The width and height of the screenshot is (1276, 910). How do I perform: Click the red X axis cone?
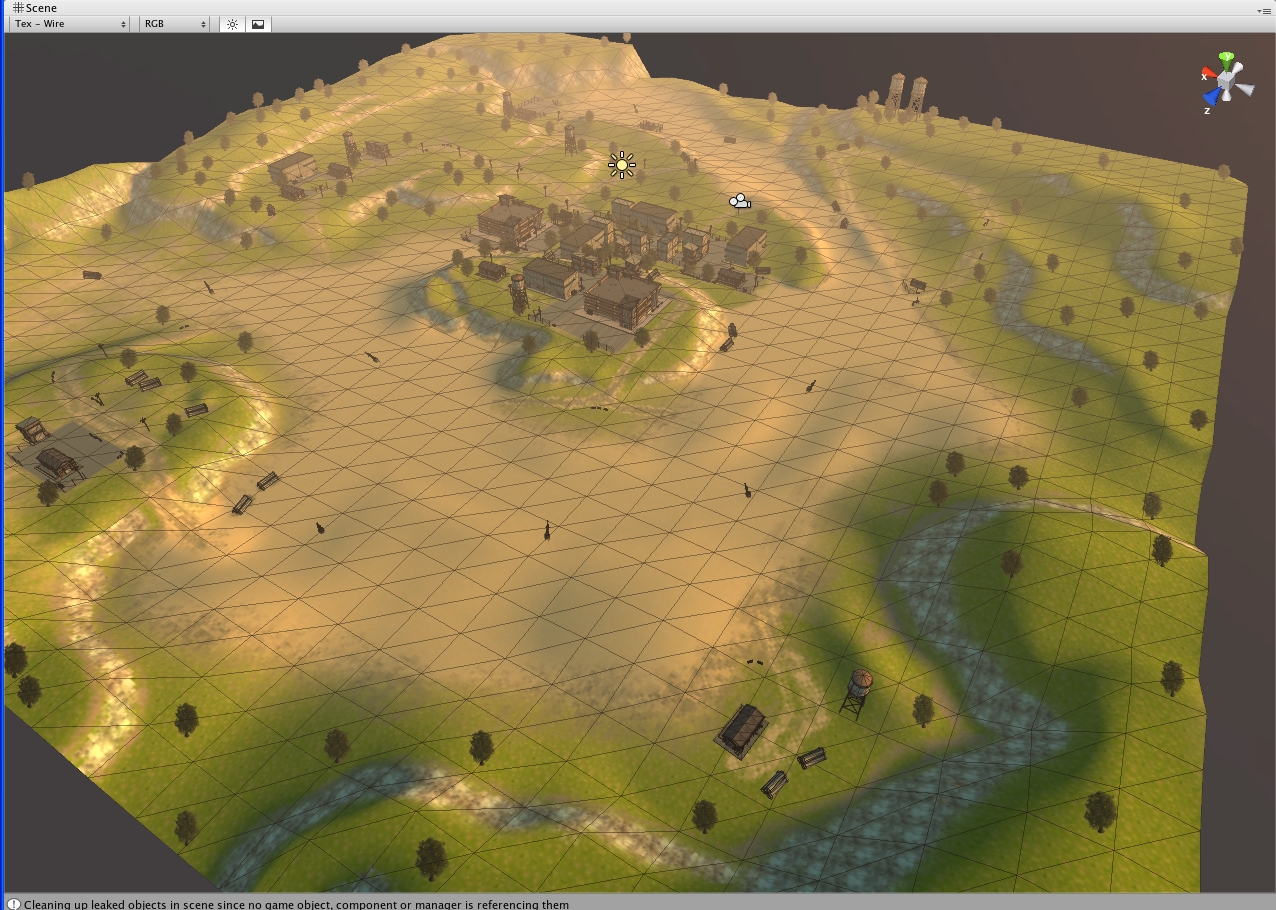pos(1208,73)
